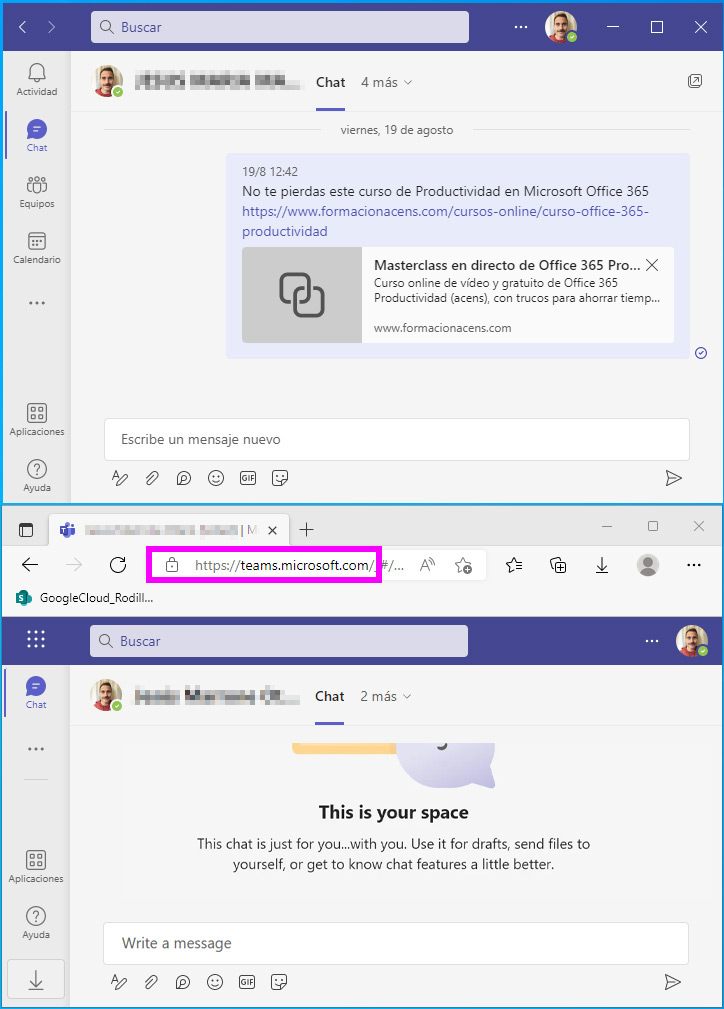Open Calendario in the Teams sidebar
Viewport: 724px width, 1009px height.
37,248
